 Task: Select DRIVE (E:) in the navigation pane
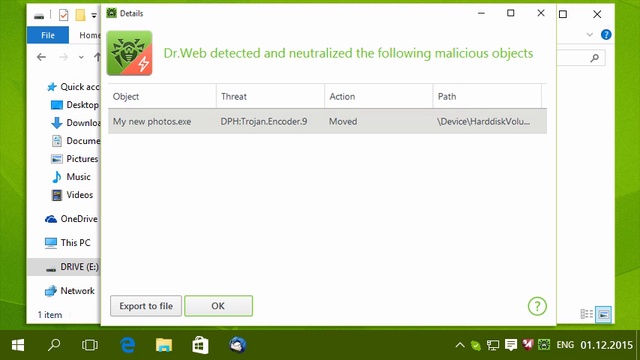(x=64, y=267)
